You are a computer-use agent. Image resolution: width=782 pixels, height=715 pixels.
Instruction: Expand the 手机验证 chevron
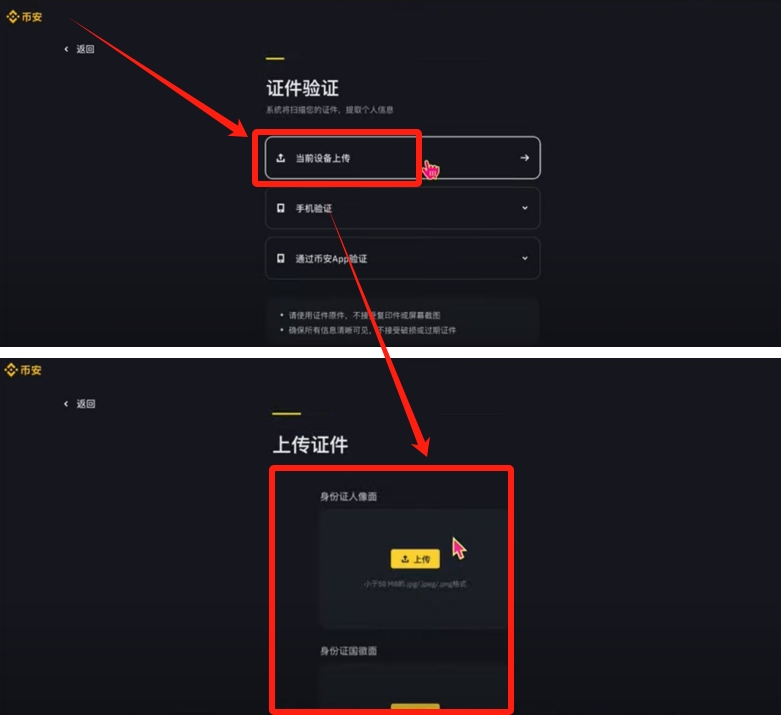[x=525, y=208]
